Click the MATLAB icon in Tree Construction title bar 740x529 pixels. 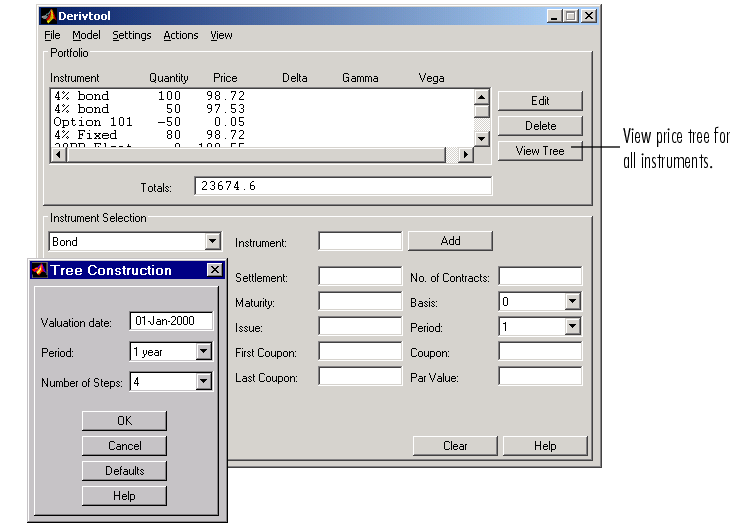(40, 270)
